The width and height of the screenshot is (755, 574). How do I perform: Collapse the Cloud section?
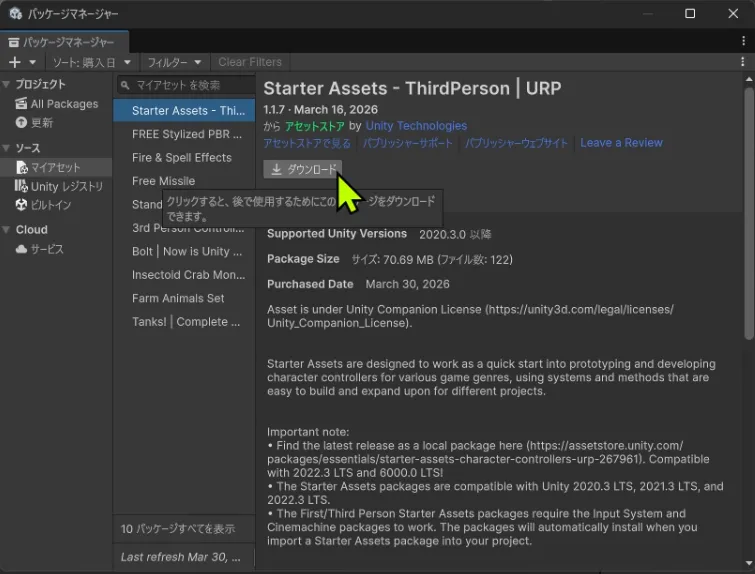pos(7,230)
